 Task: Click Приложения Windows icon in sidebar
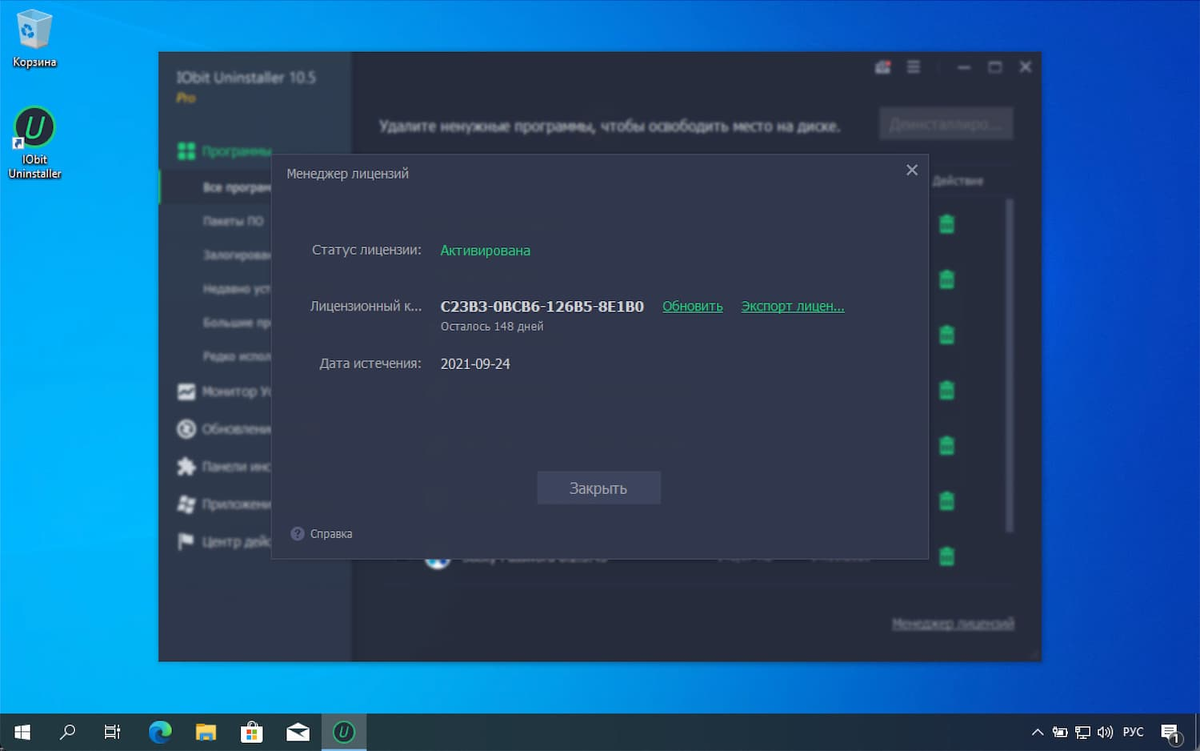point(186,504)
